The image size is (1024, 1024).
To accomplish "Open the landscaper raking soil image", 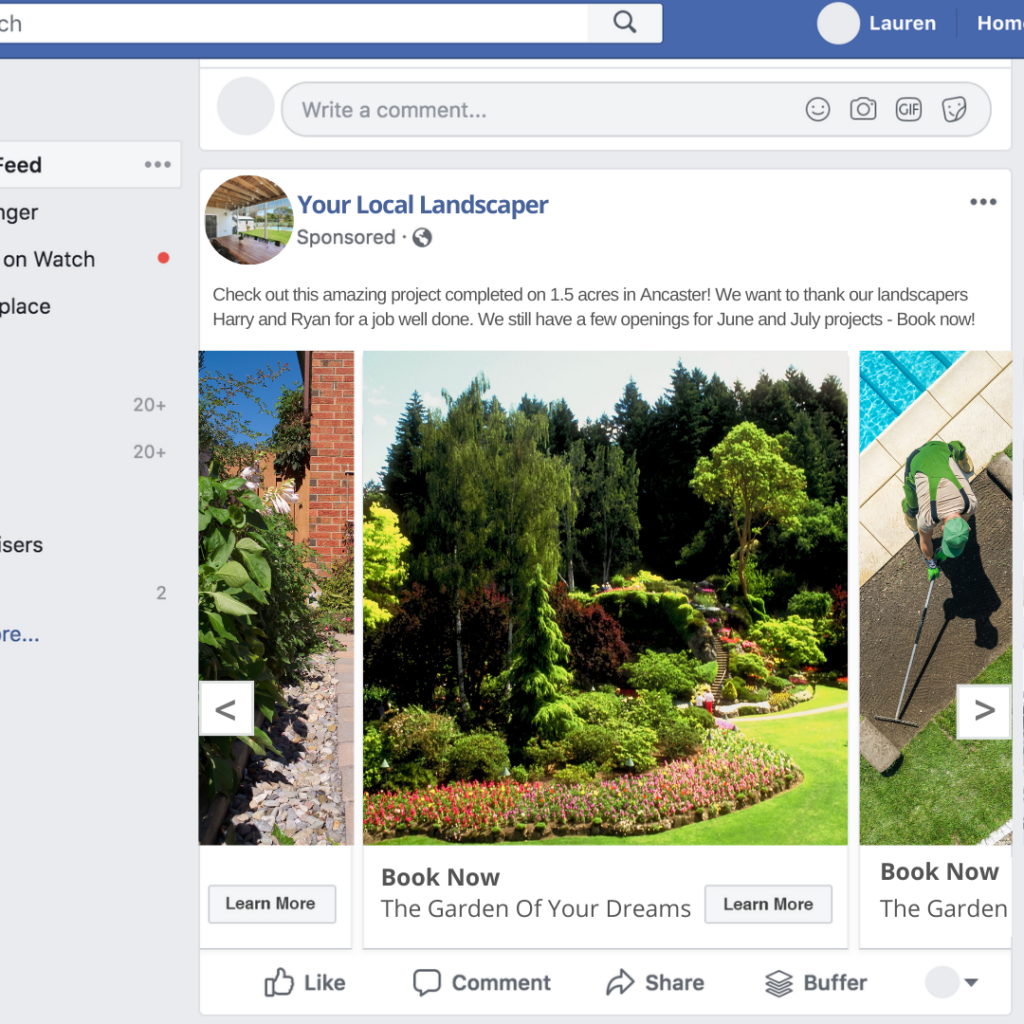I will point(936,598).
